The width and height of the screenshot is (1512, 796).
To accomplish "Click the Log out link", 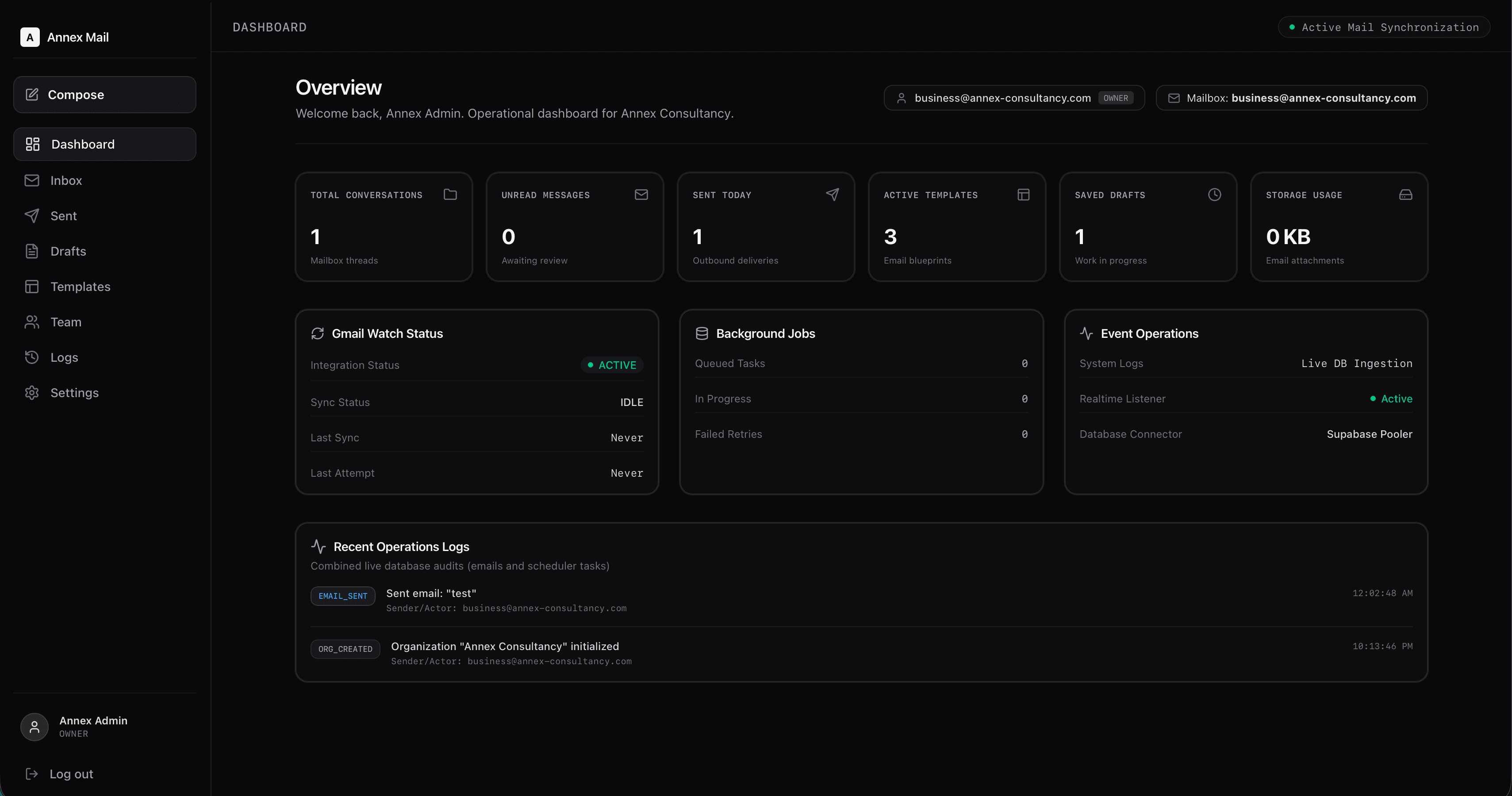I will coord(104,774).
